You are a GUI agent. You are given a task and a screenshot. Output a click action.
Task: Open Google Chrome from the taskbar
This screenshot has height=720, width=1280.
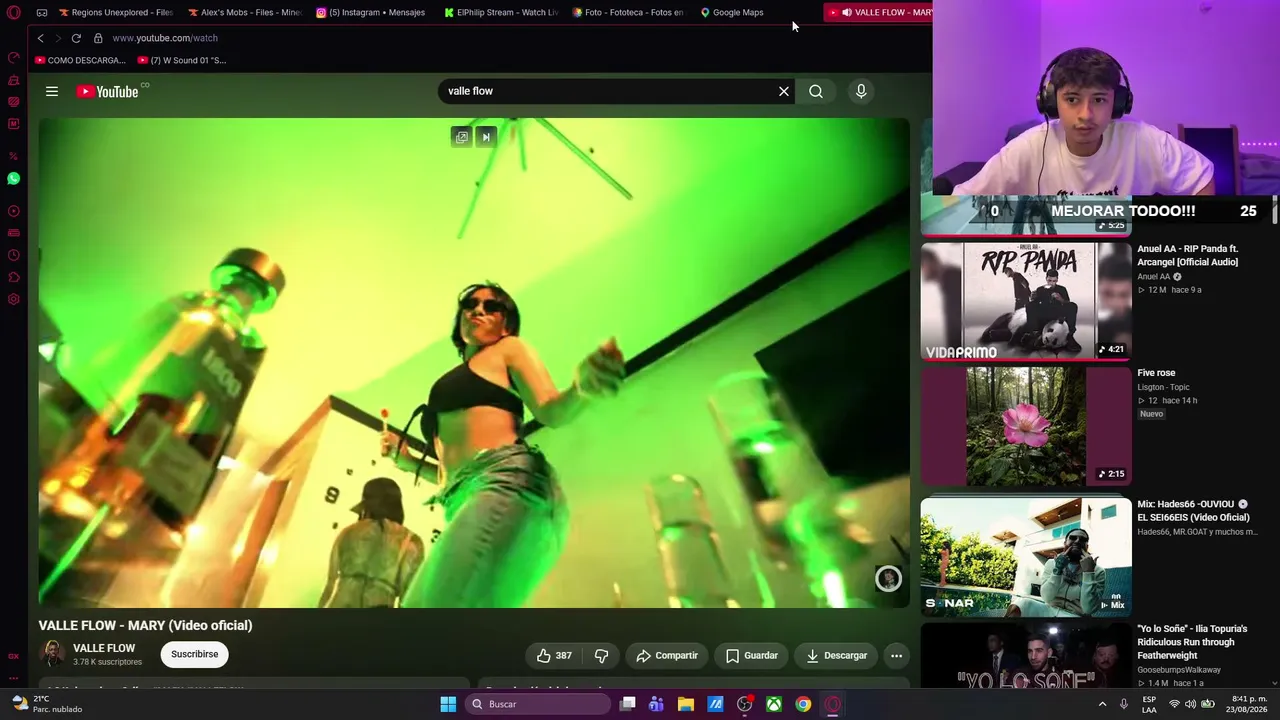click(803, 704)
